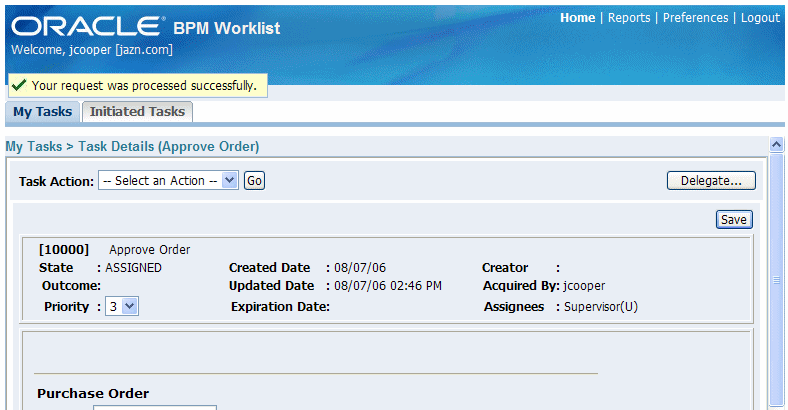The width and height of the screenshot is (788, 410).
Task: Click the Acquired By value jcooper
Action: point(584,286)
